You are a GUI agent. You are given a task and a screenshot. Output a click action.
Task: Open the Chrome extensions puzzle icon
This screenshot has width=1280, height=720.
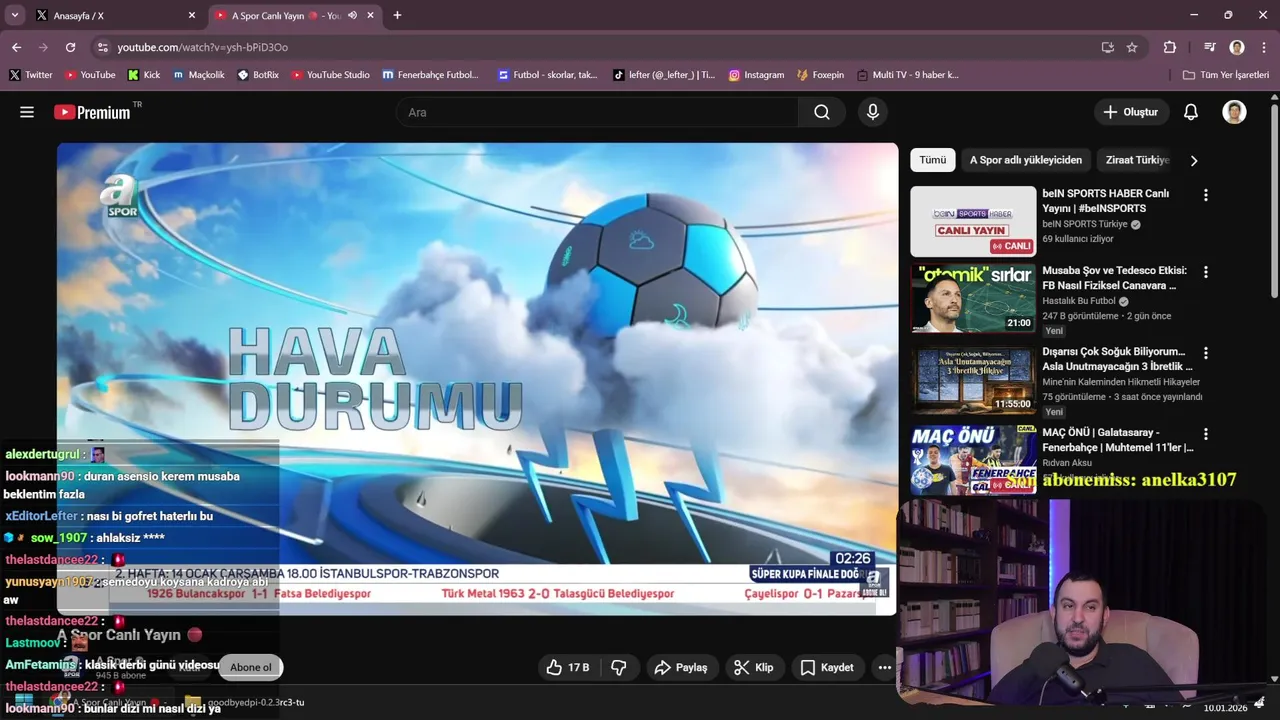1170,47
